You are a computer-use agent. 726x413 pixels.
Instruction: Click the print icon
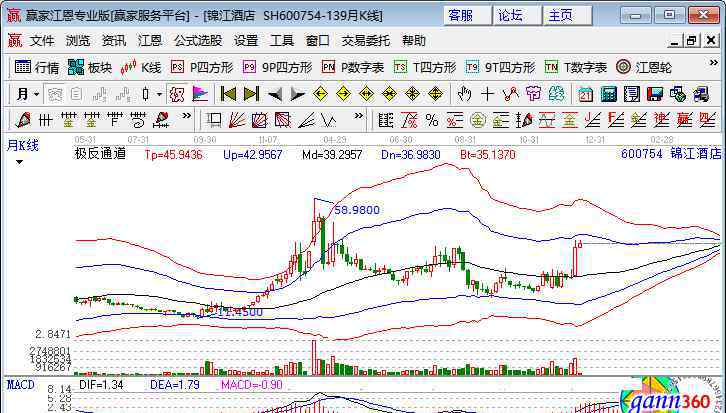701,94
